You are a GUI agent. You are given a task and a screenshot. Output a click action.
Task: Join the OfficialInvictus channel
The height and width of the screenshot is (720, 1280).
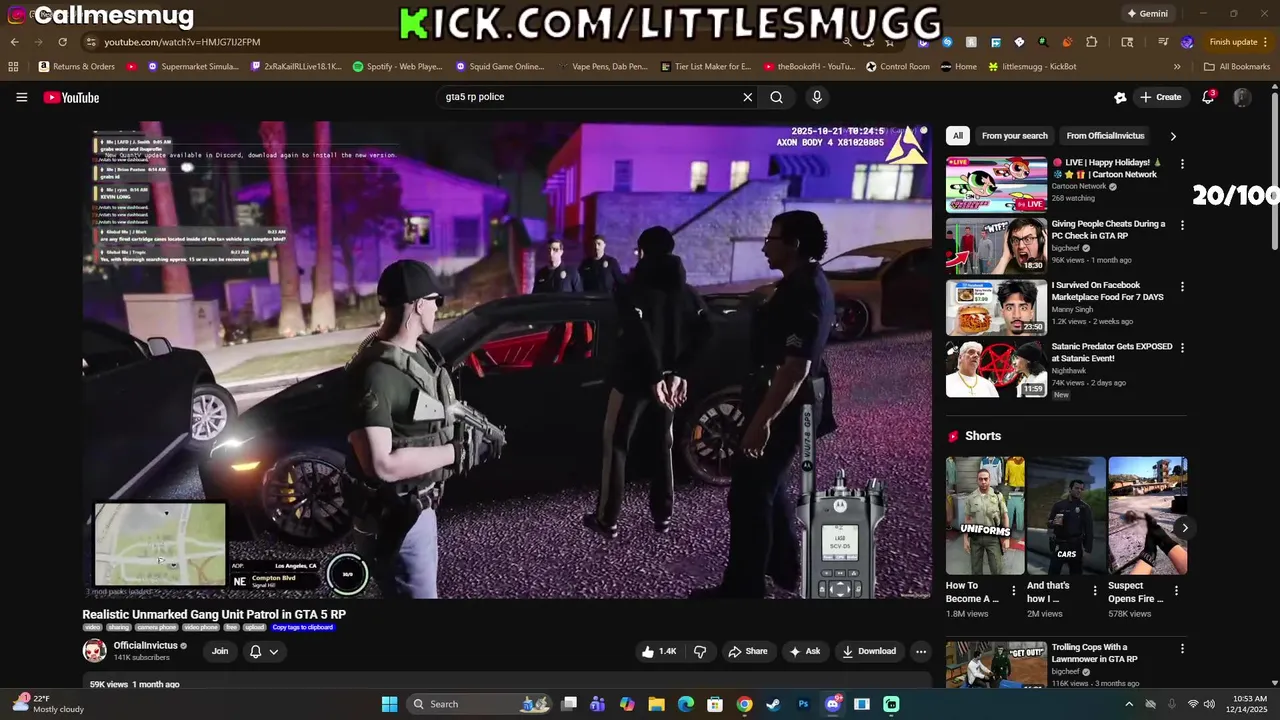tap(220, 651)
